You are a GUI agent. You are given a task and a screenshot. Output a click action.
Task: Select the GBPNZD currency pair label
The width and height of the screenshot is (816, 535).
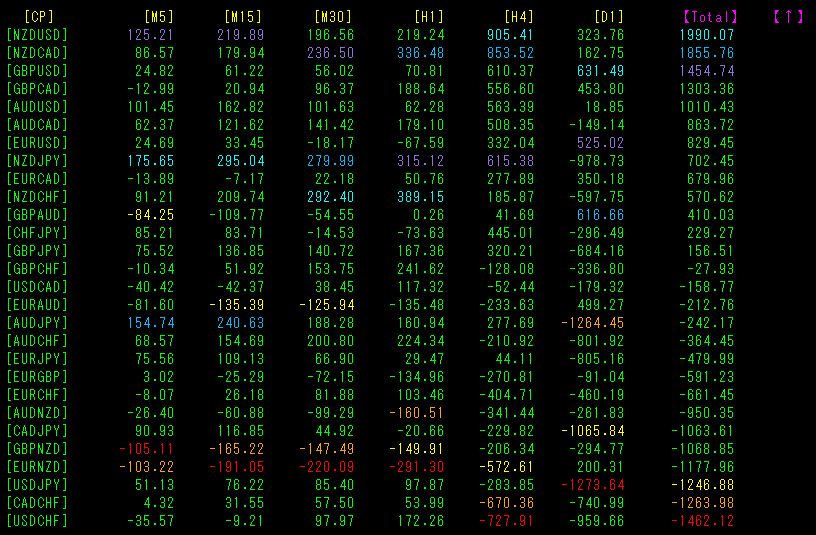(37, 449)
